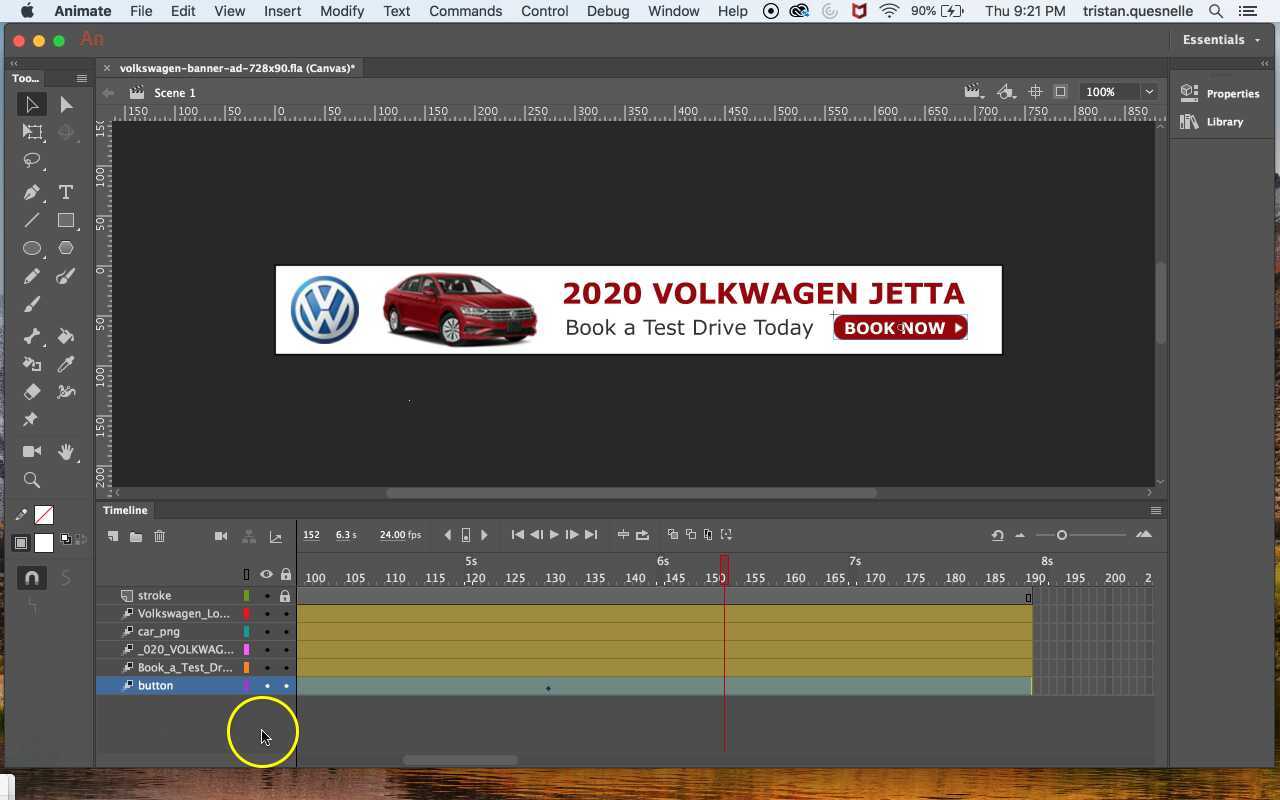Open the New Folder icon in timeline
Screen dimensions: 1280x800
(137, 536)
